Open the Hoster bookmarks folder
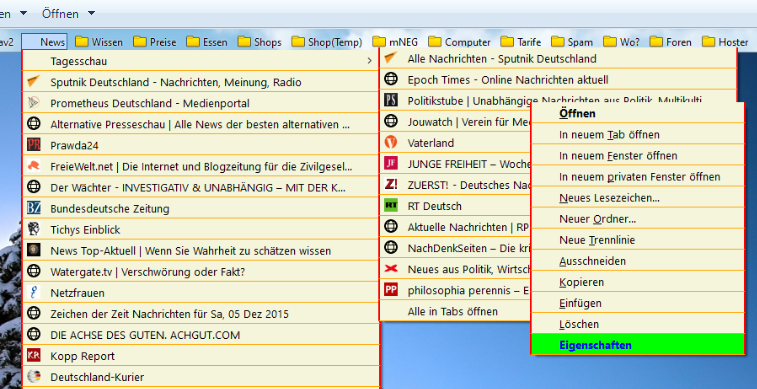Screen dimensions: 757x389 coord(725,42)
